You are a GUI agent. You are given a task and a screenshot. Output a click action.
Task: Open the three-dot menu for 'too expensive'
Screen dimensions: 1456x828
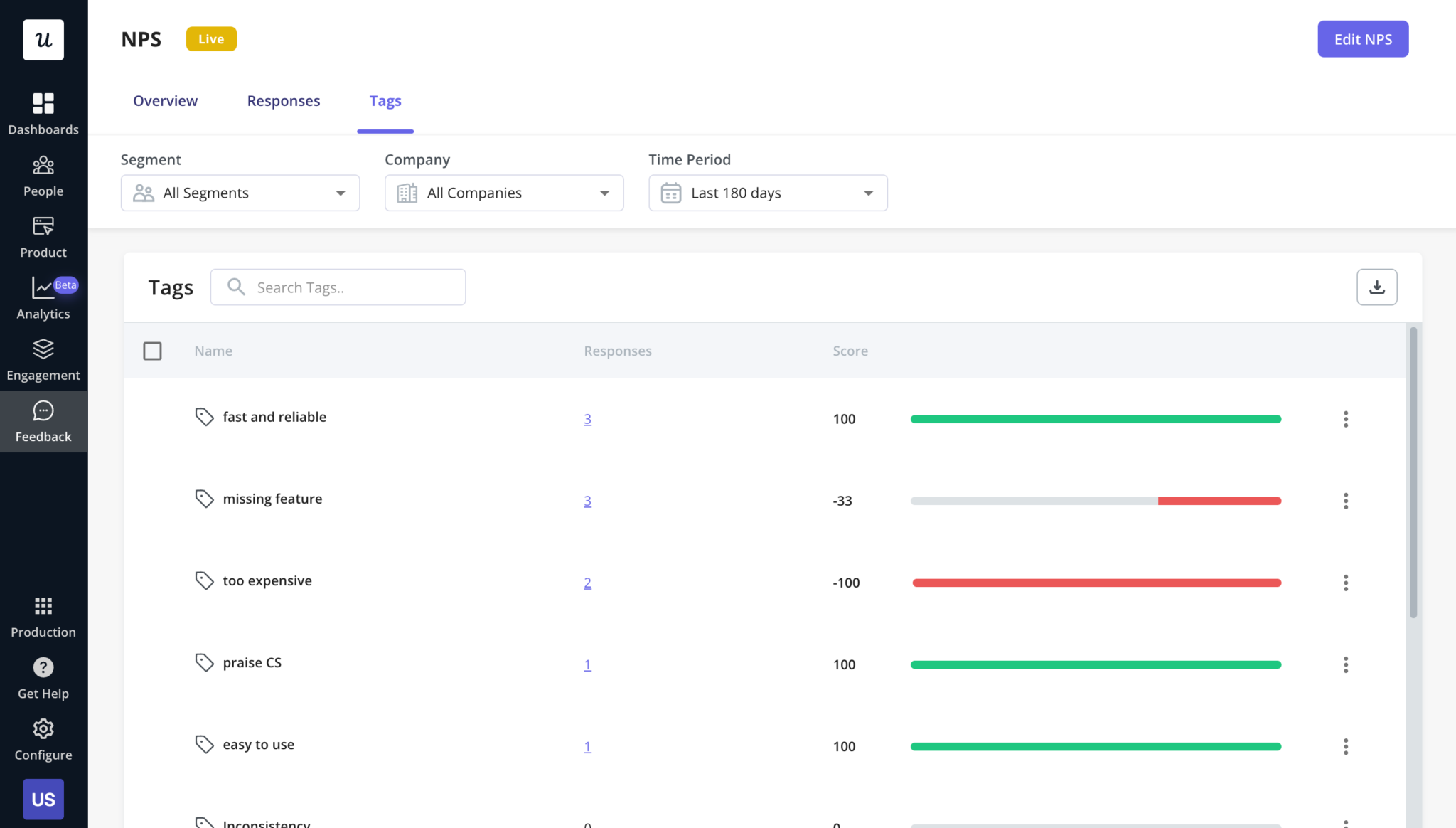pos(1345,583)
